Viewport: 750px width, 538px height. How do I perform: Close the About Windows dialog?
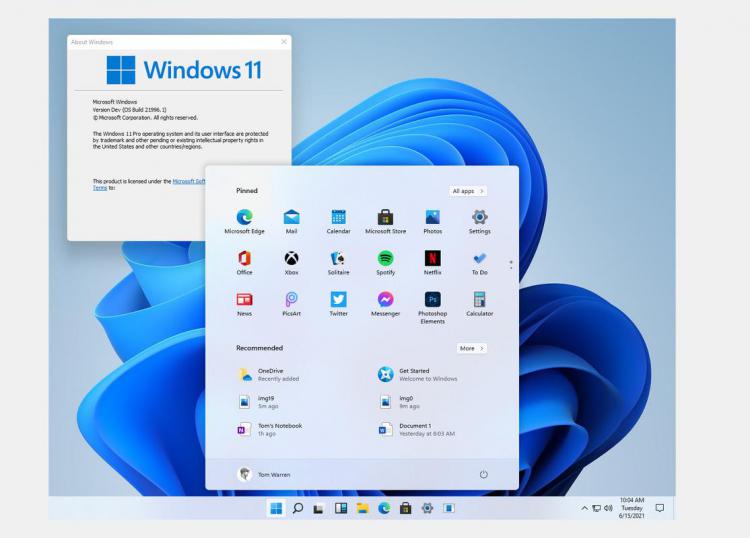(x=284, y=42)
